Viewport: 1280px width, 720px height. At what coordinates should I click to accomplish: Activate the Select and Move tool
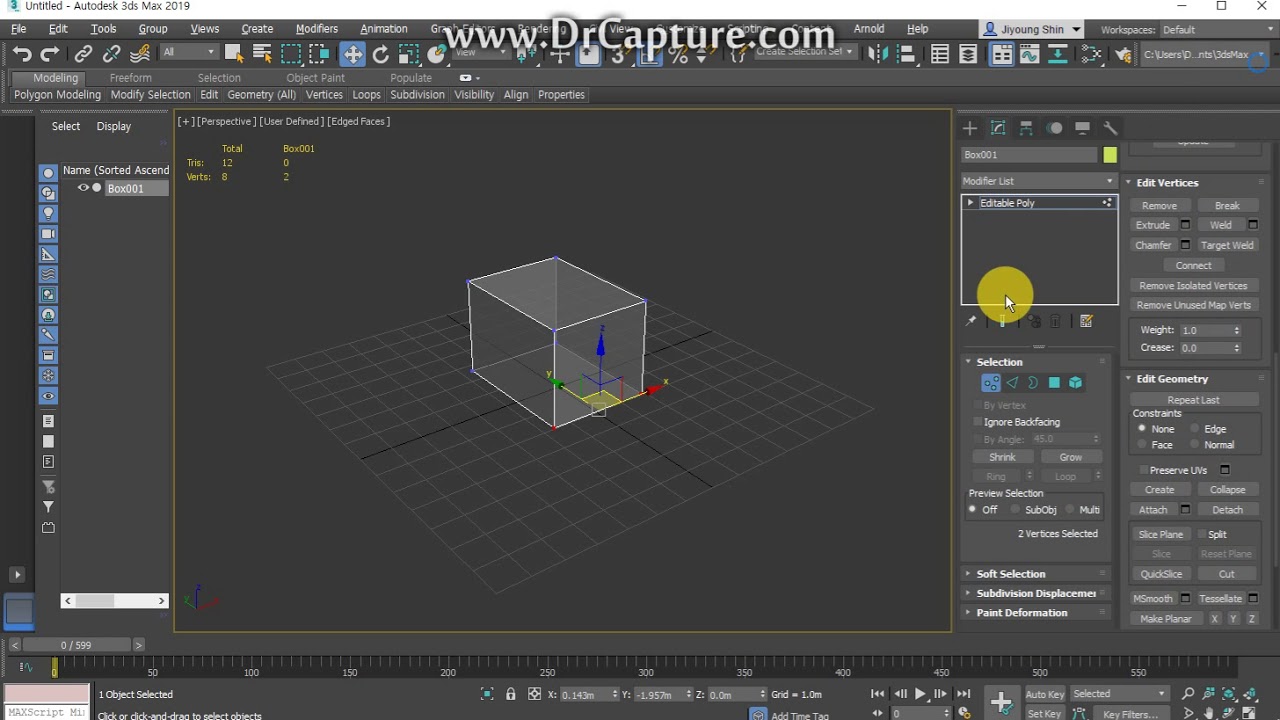tap(352, 54)
